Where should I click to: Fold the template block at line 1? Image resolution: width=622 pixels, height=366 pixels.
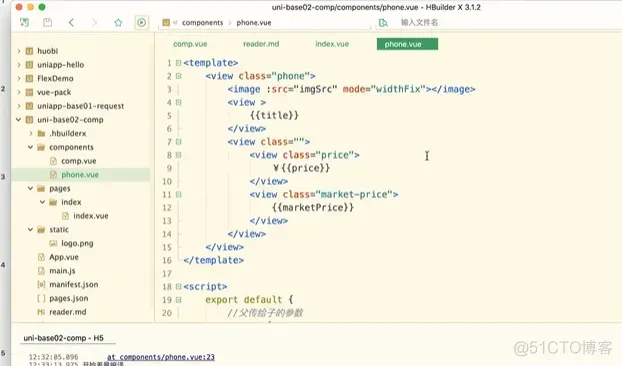tap(179, 63)
